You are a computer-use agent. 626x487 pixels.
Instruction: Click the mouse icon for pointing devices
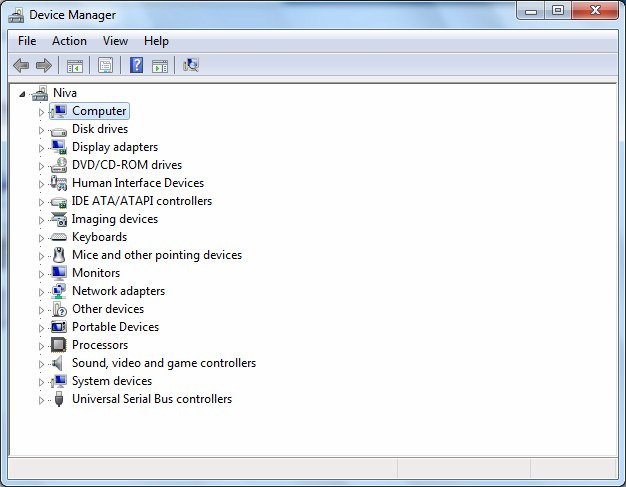59,255
